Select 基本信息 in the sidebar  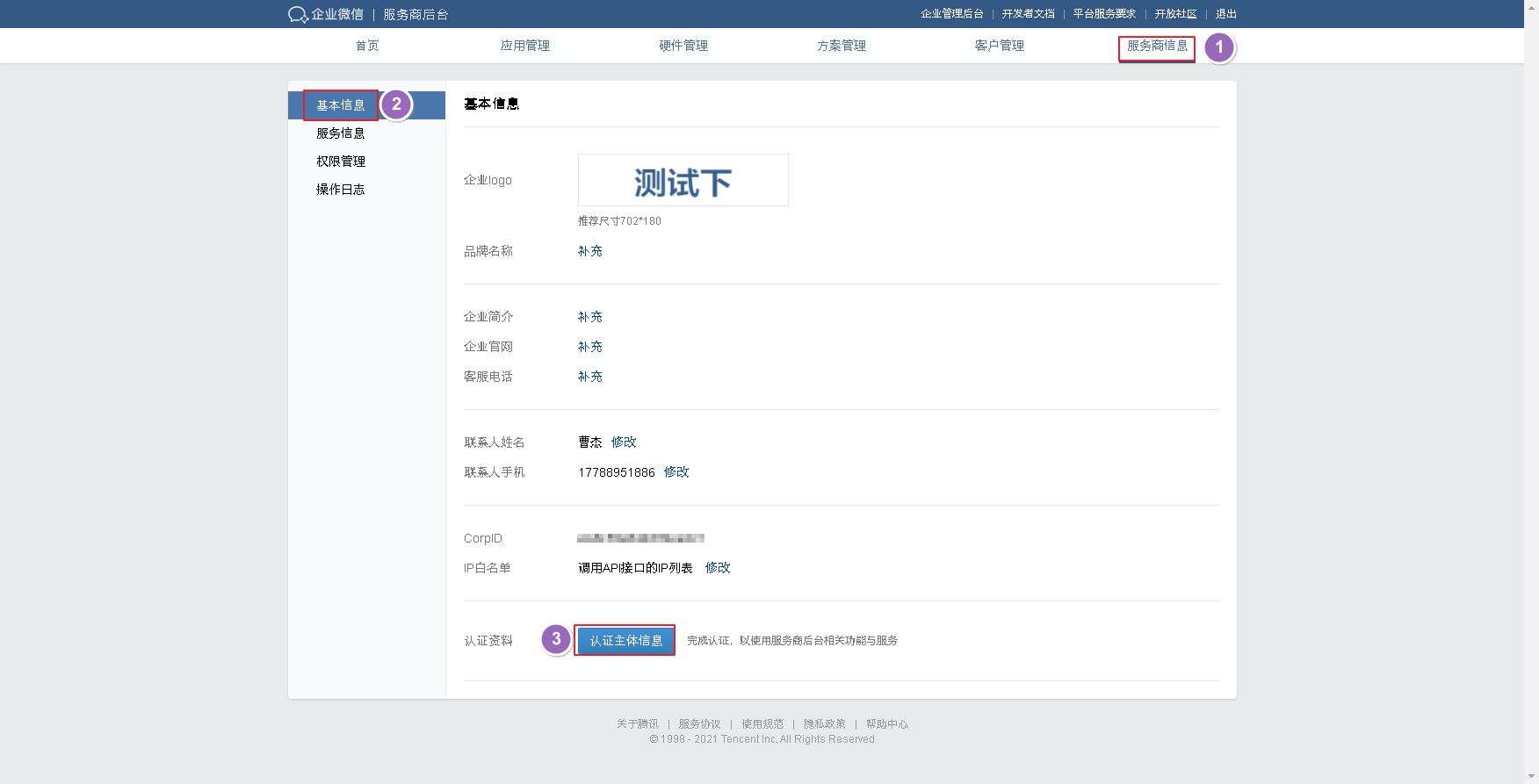[341, 105]
